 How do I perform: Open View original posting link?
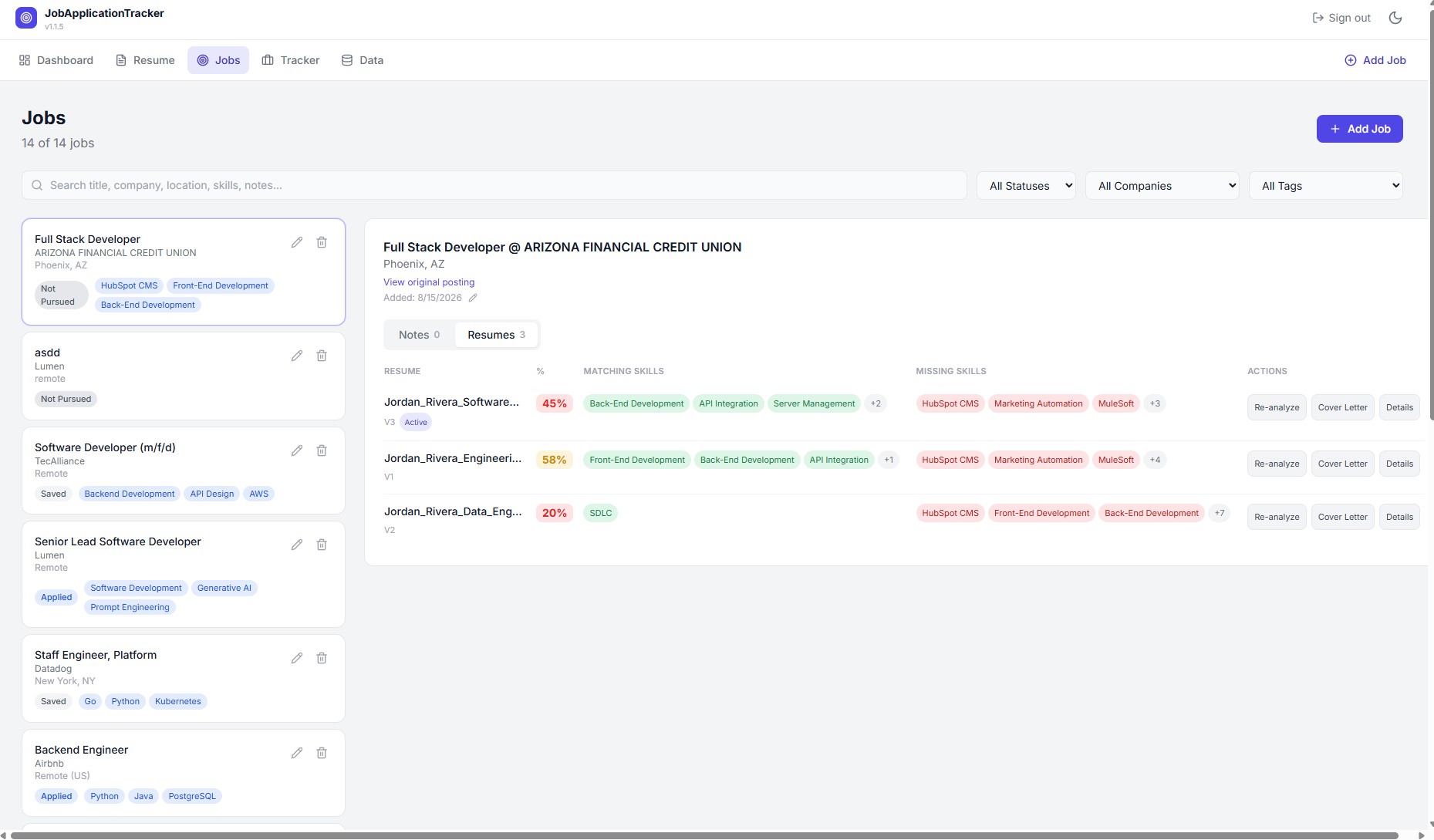coord(429,282)
